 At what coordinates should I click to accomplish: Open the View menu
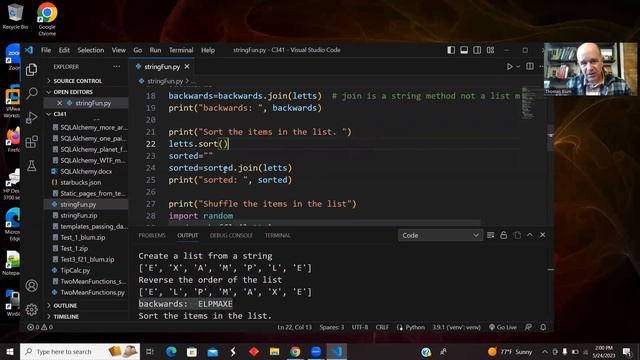[119, 50]
